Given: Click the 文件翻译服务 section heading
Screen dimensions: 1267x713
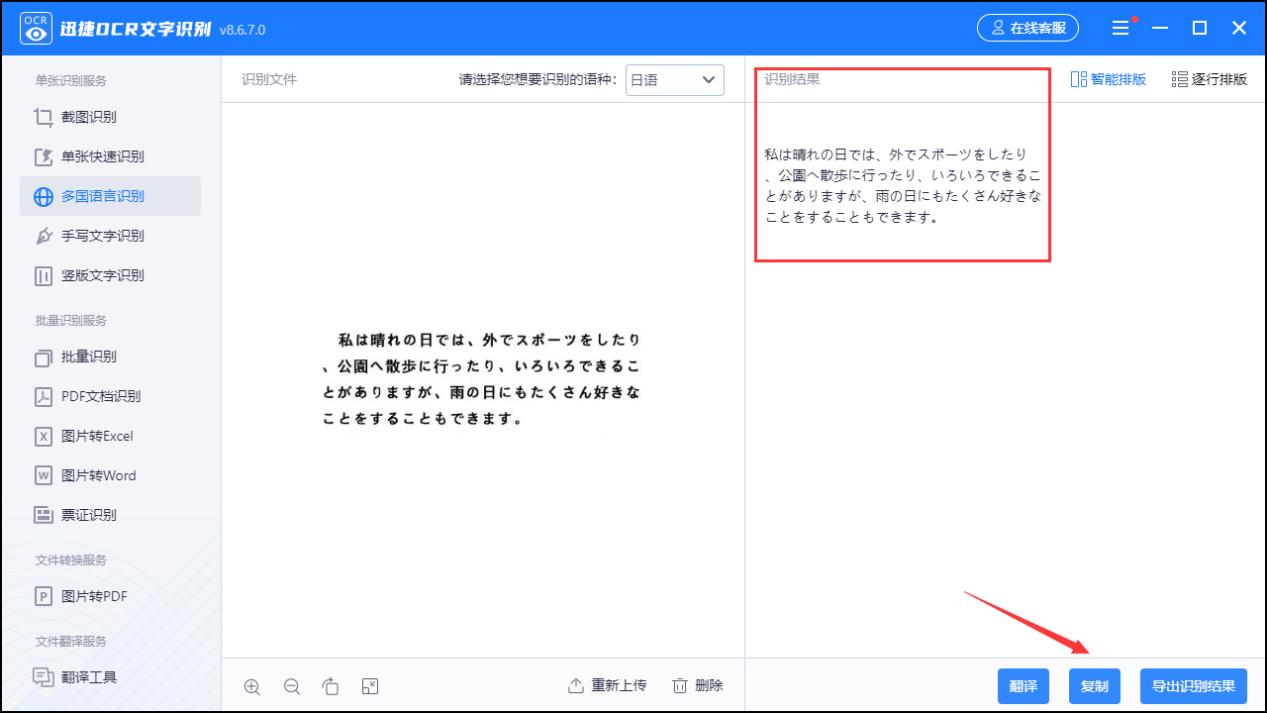Looking at the screenshot, I should pyautogui.click(x=71, y=641).
